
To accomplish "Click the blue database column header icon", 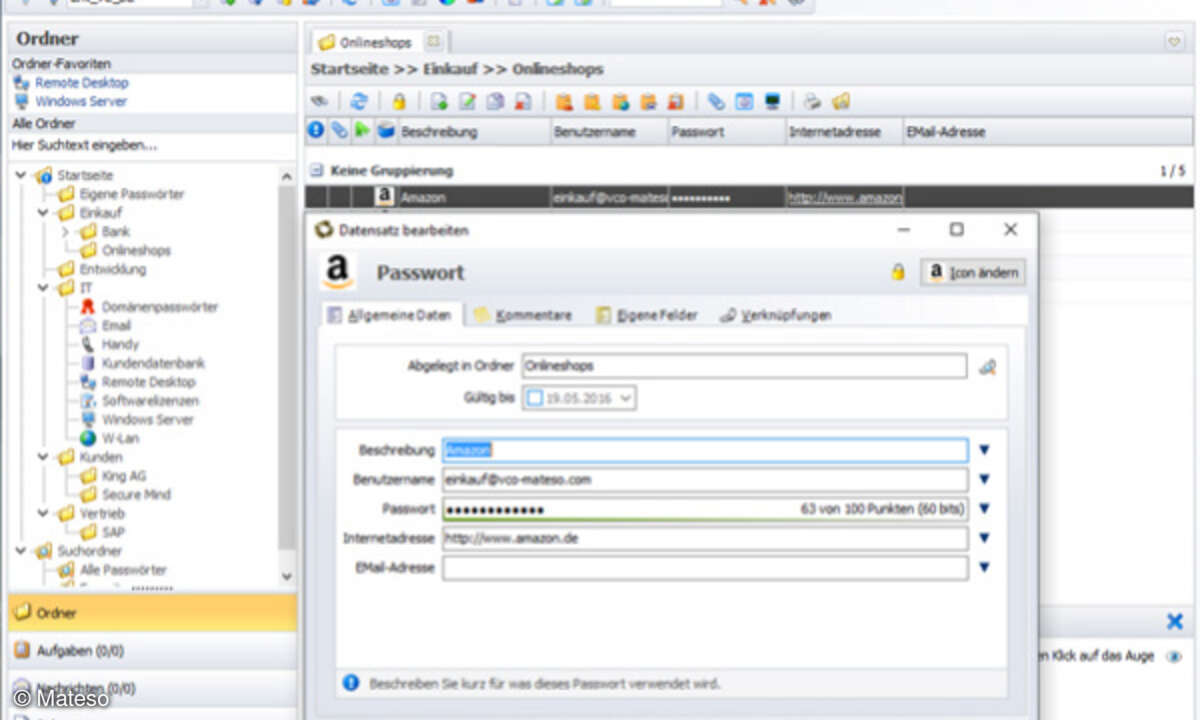I will [x=384, y=130].
